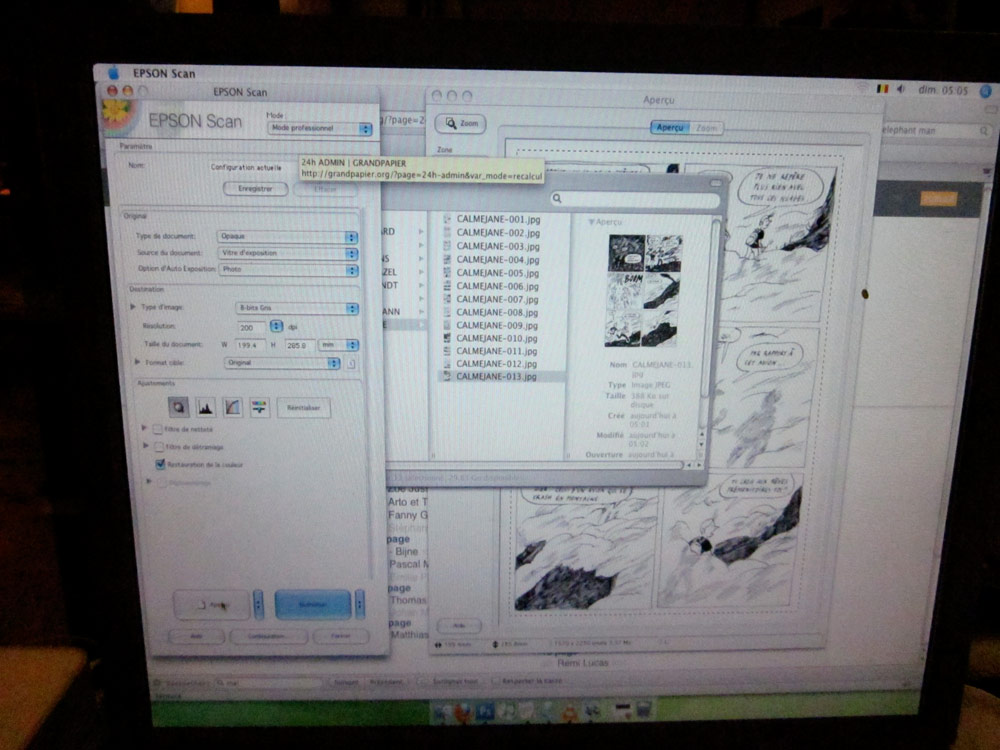Switch to the Aperçu tab in preview window
Viewport: 1000px width, 750px height.
[x=669, y=128]
